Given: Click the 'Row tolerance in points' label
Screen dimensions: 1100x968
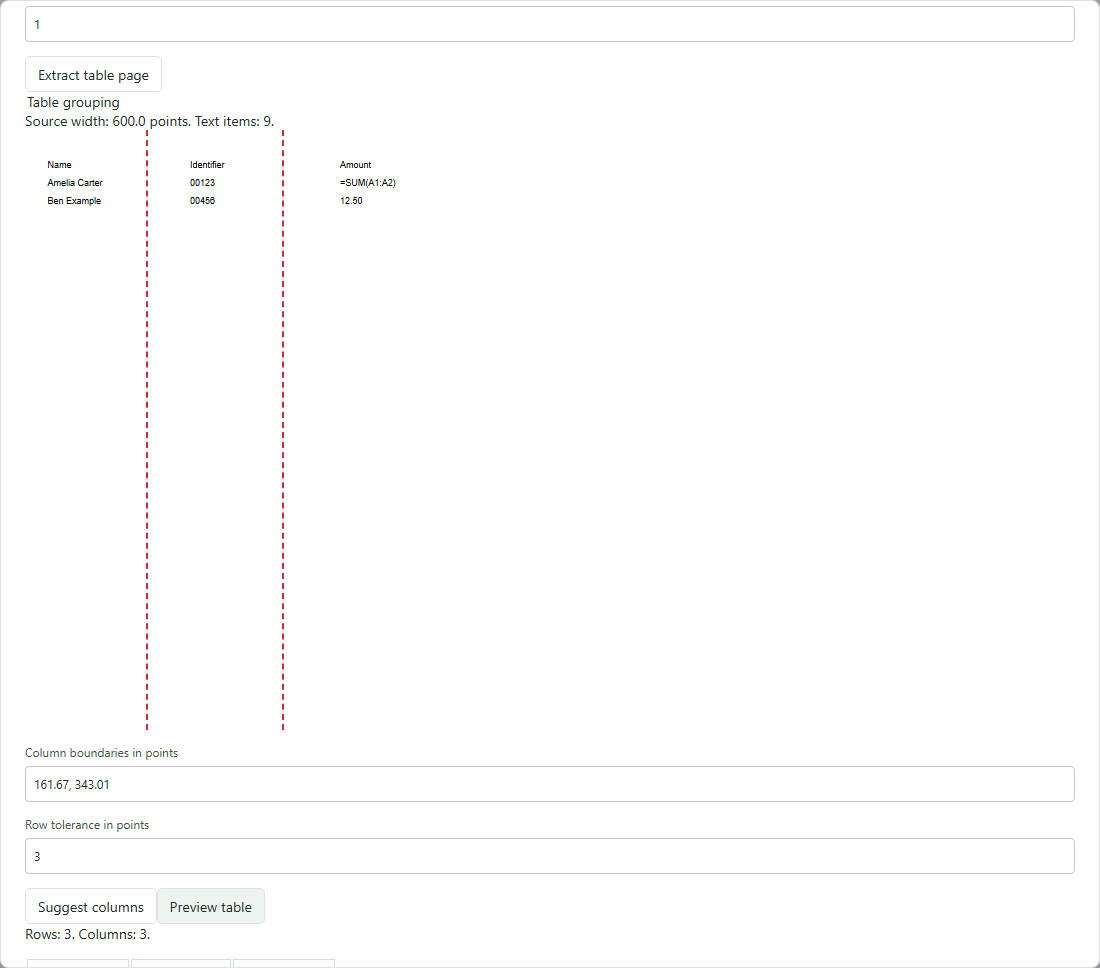Looking at the screenshot, I should [x=87, y=825].
